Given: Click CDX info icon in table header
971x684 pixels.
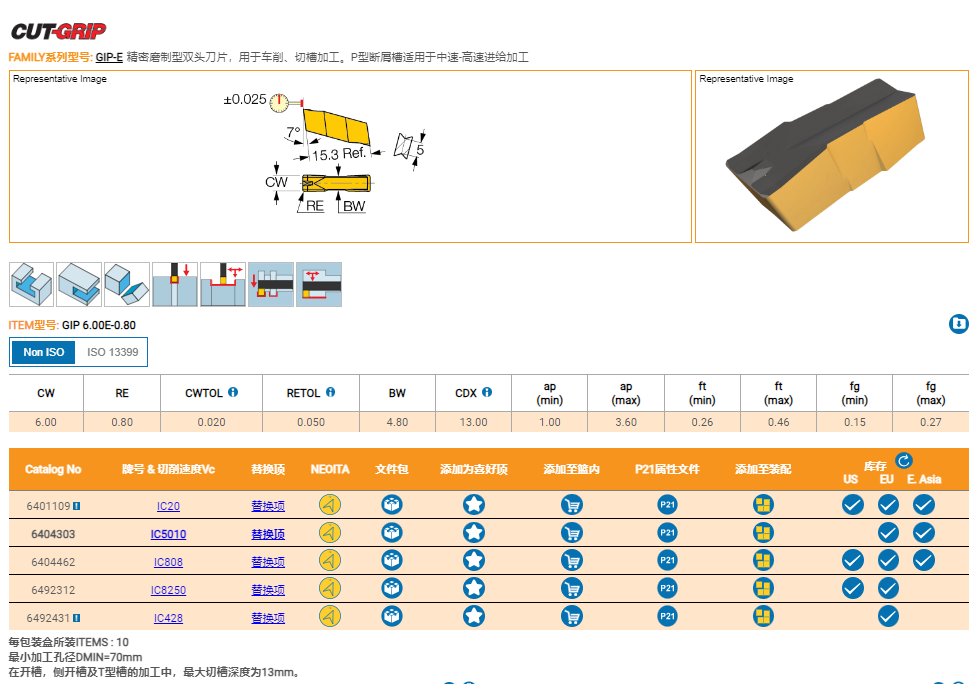Looking at the screenshot, I should pos(487,393).
